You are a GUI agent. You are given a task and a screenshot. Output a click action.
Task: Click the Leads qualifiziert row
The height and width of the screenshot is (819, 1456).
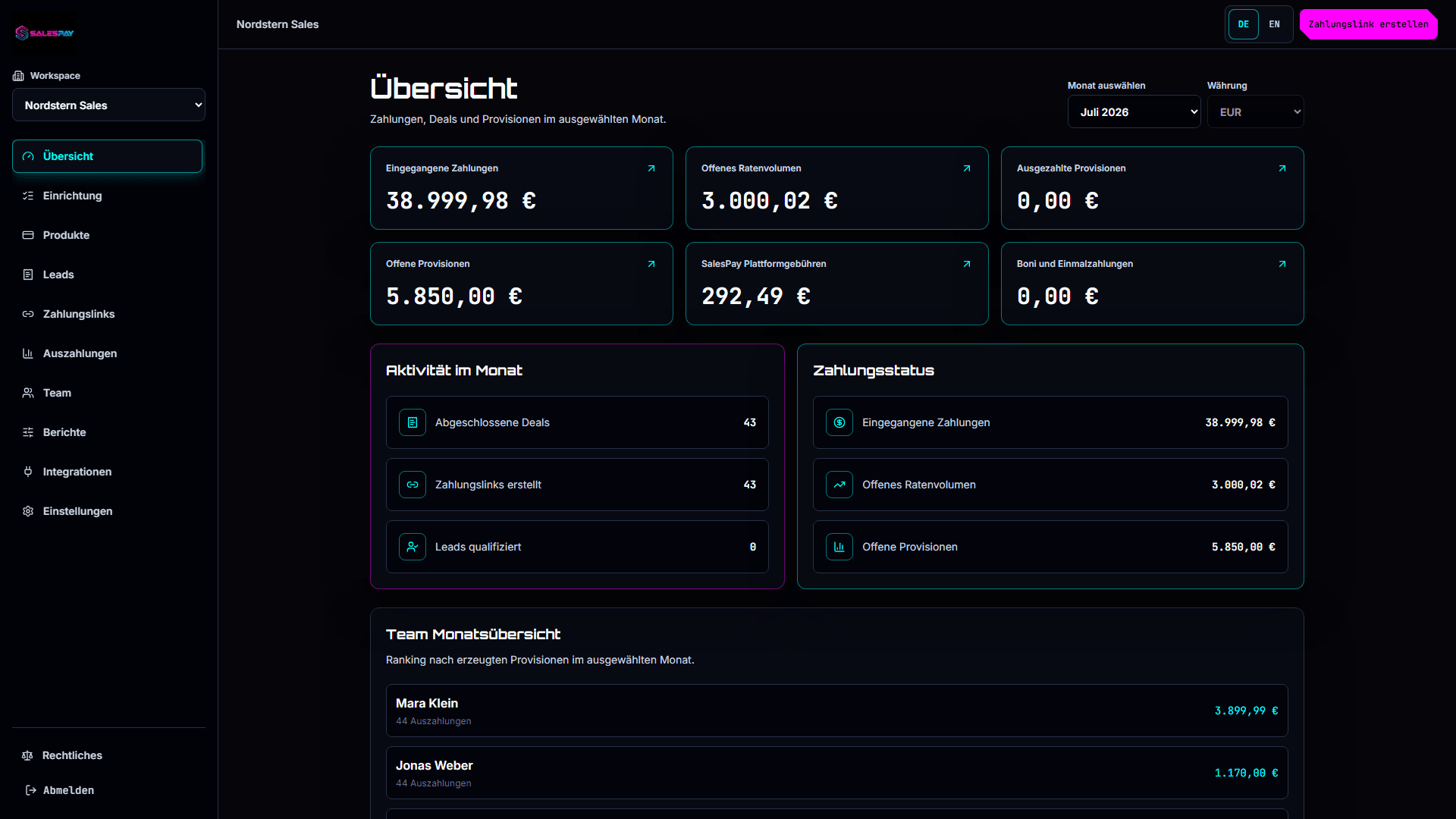click(x=577, y=547)
